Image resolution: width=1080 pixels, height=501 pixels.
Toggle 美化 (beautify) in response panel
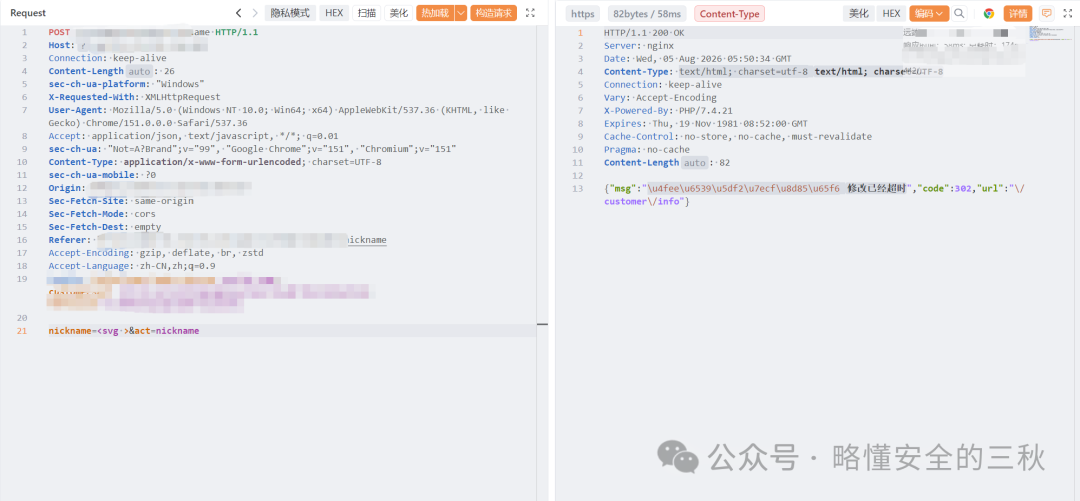[858, 14]
